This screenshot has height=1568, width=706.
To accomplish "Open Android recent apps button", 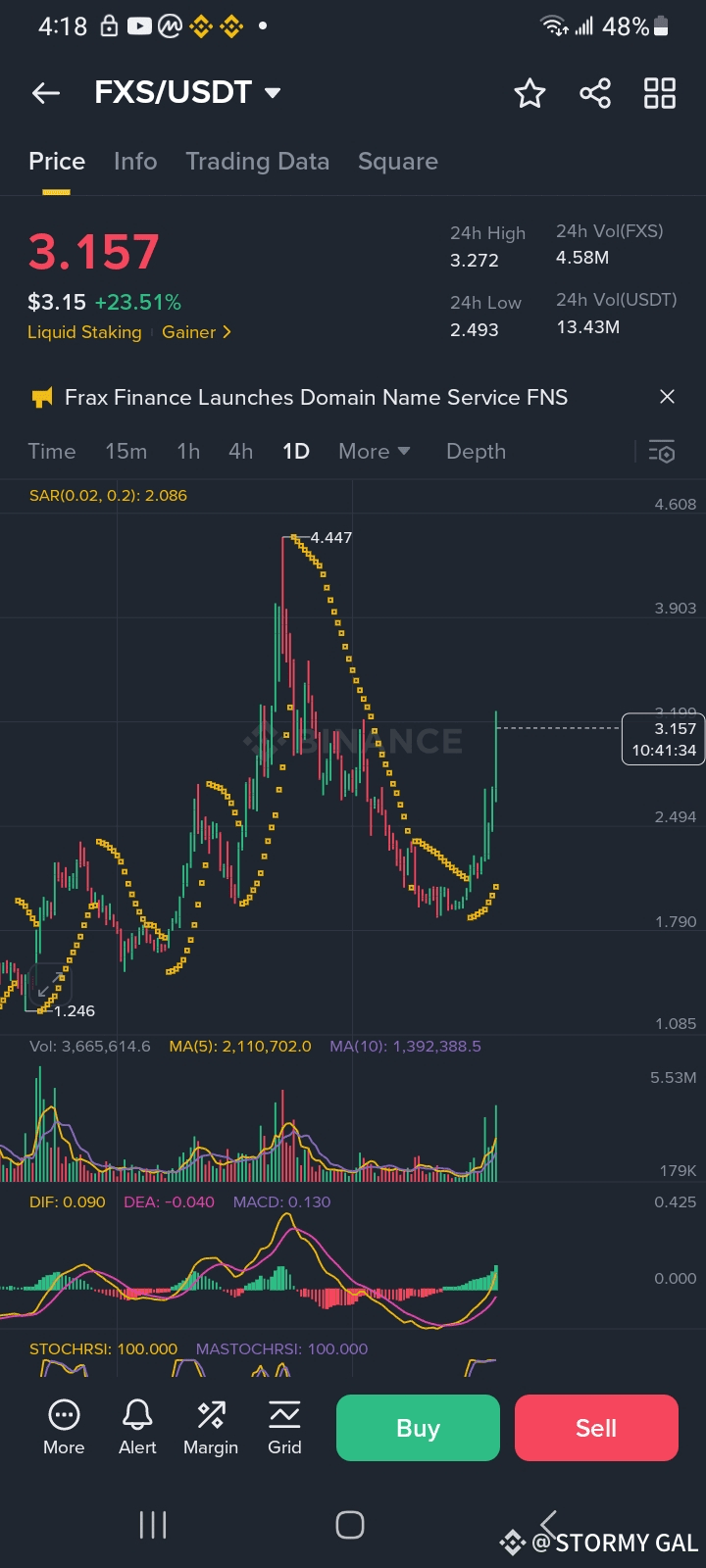I will click(153, 1525).
